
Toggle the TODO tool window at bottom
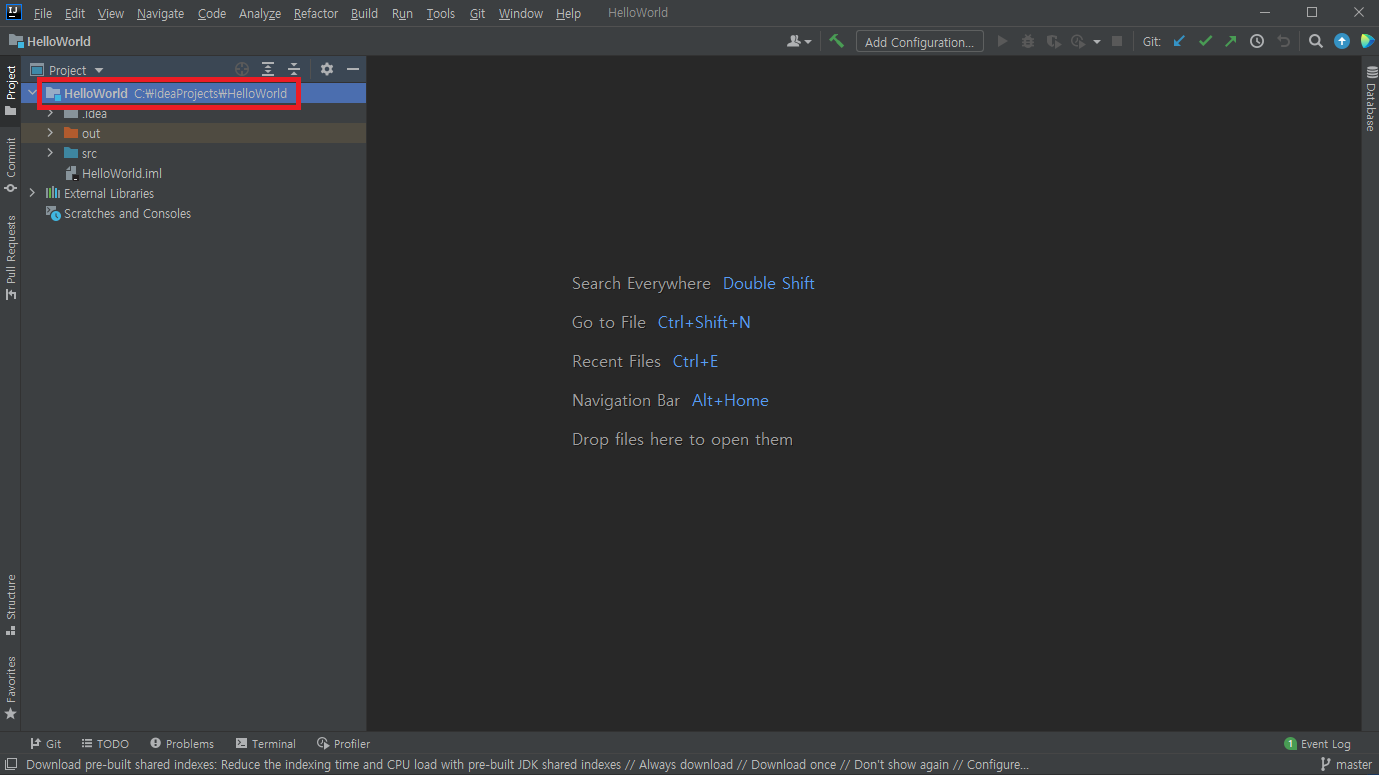point(105,743)
